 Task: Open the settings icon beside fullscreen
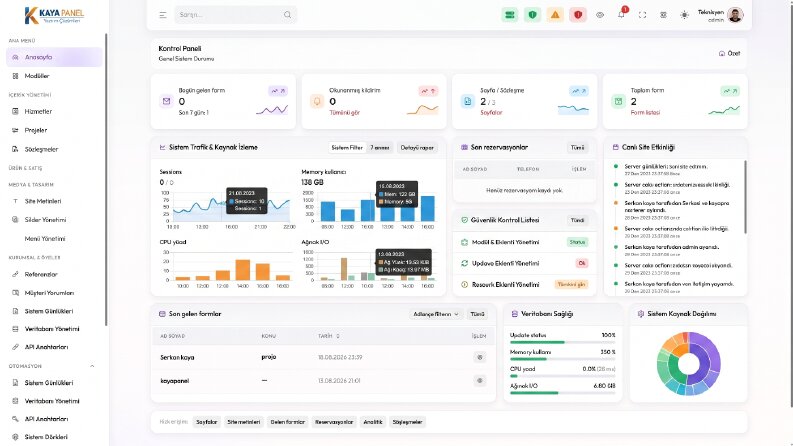pos(663,15)
